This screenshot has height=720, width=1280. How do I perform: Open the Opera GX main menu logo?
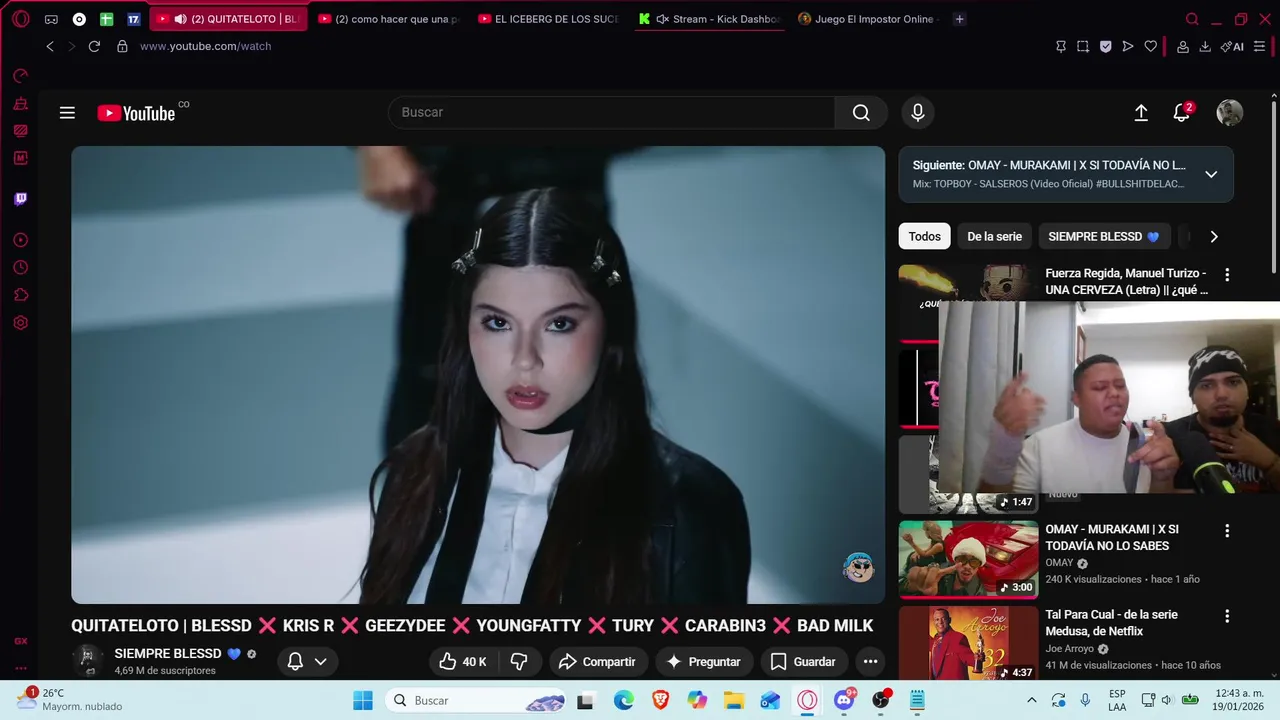point(20,19)
